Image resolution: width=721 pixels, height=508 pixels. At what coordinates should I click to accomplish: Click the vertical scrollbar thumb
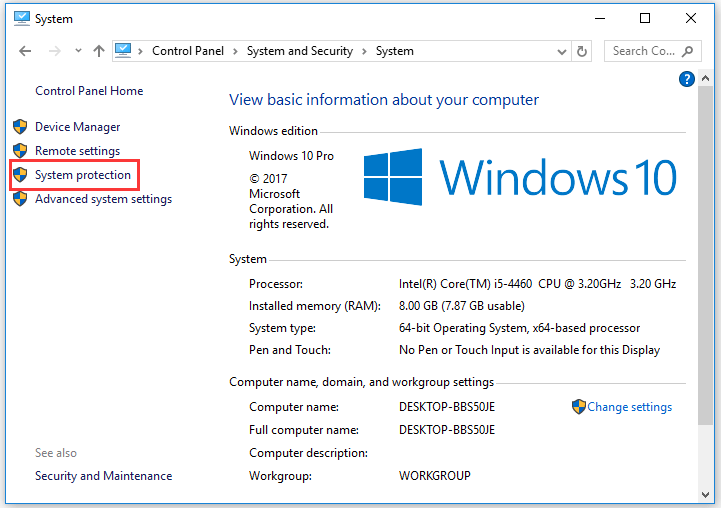click(705, 255)
